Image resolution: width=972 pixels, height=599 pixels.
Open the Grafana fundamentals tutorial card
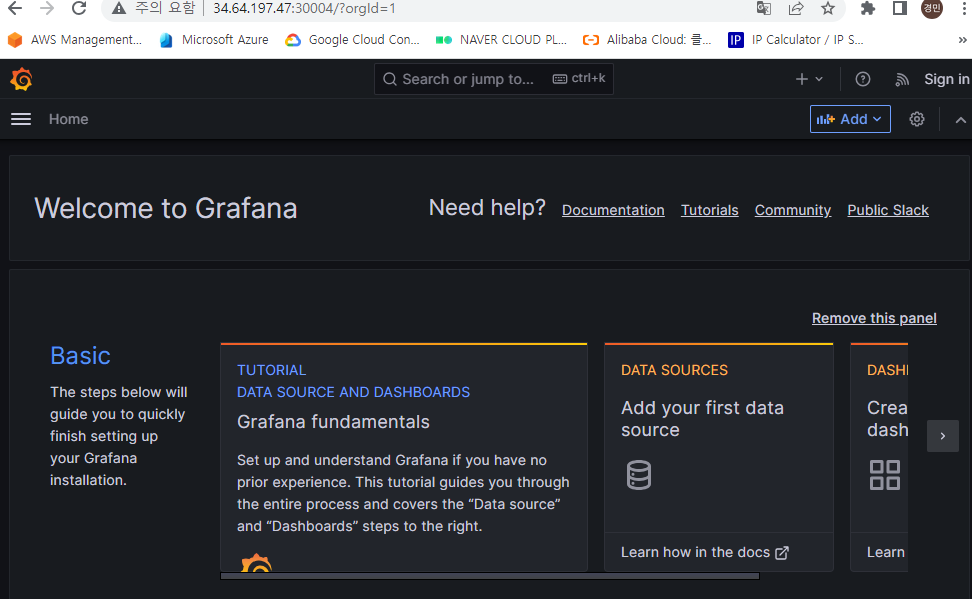tap(404, 457)
